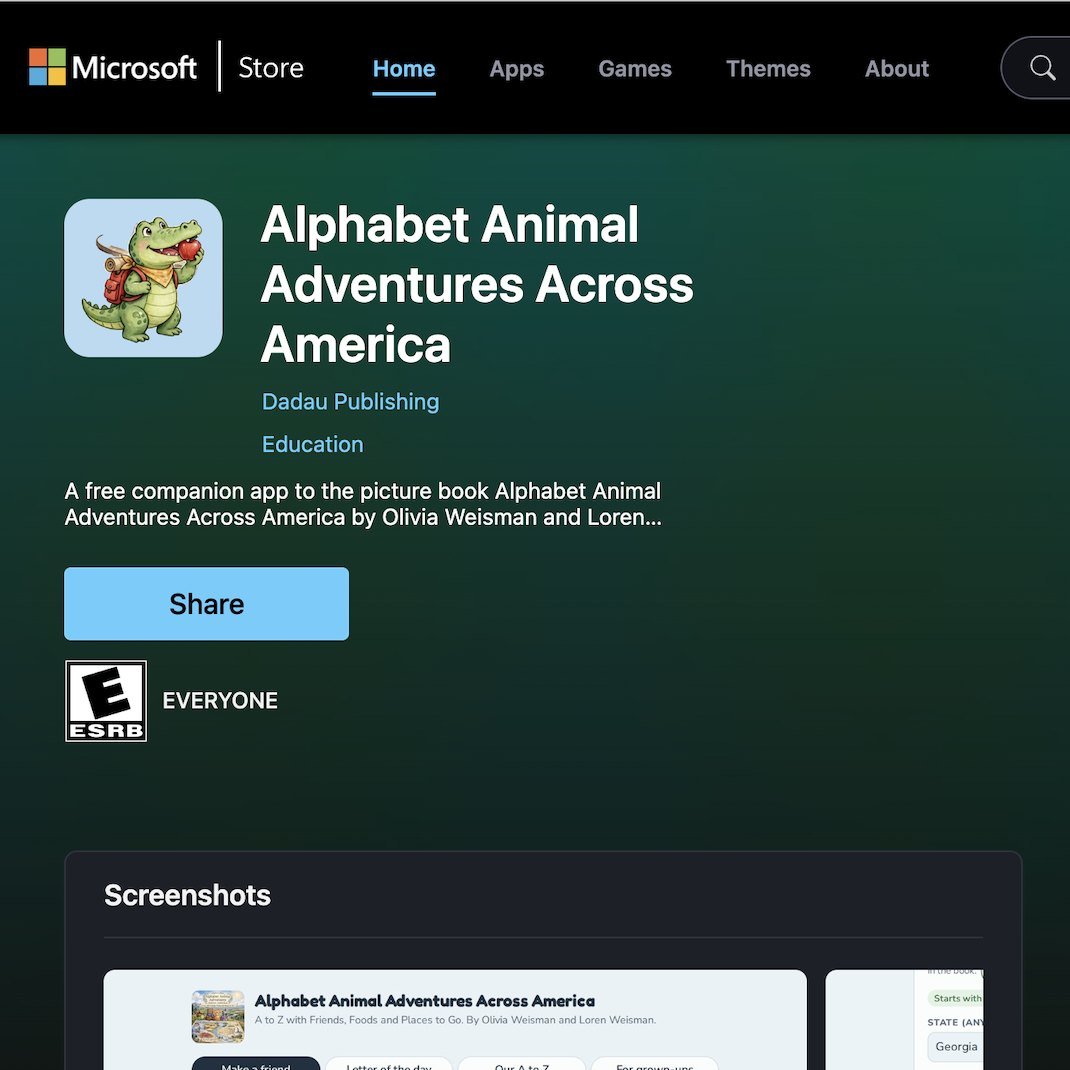Open the first screenshot thumbnail
This screenshot has height=1070, width=1070.
coord(455,1020)
